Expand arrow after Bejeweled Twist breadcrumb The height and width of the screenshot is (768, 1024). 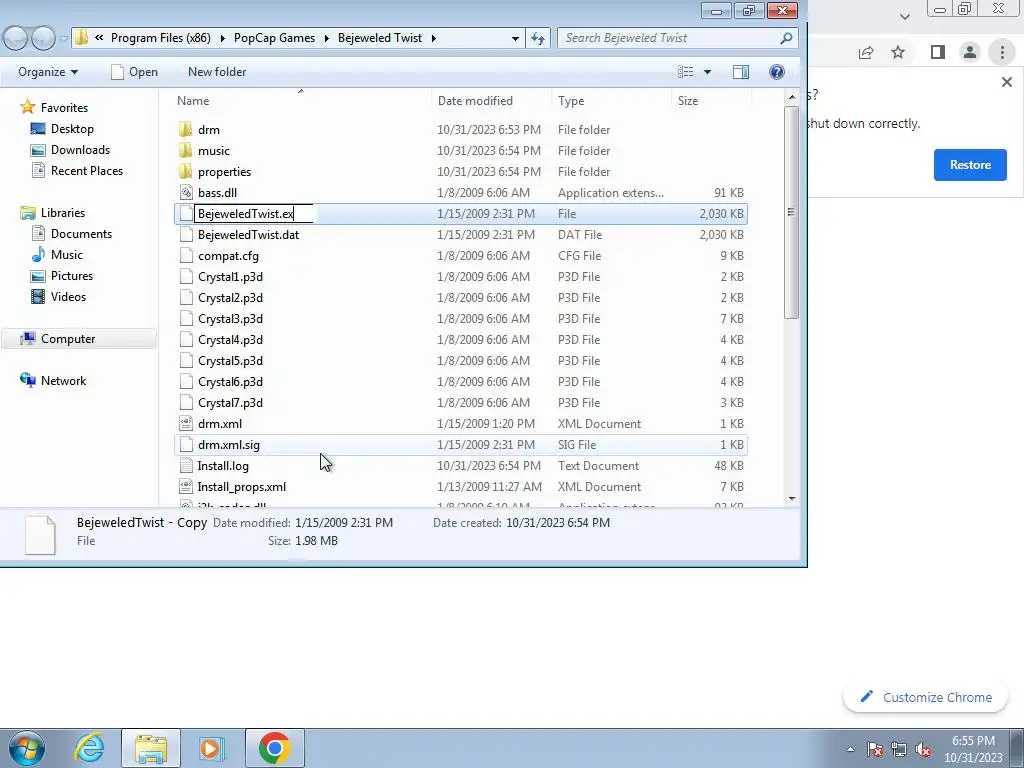click(433, 38)
